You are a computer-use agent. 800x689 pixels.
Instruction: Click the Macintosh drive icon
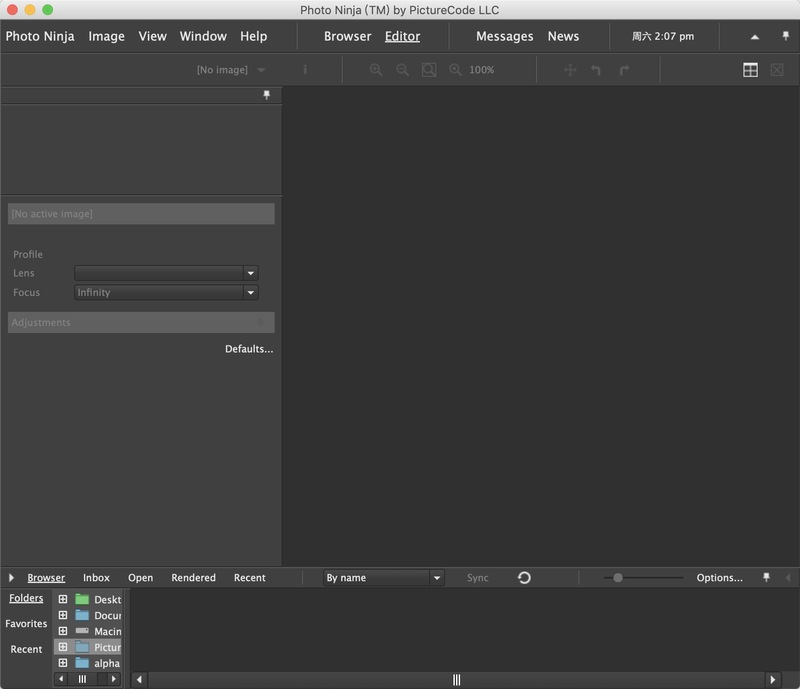[82, 631]
